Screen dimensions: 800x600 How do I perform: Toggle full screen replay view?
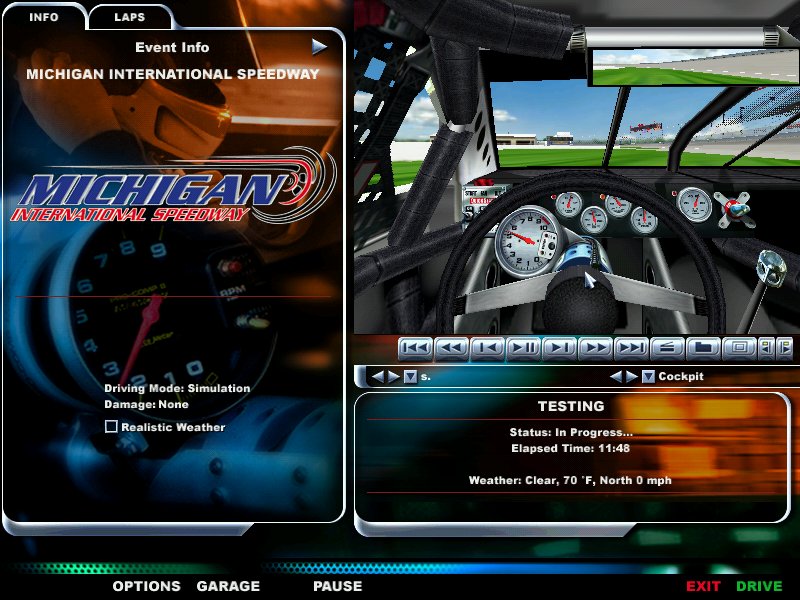click(x=739, y=348)
